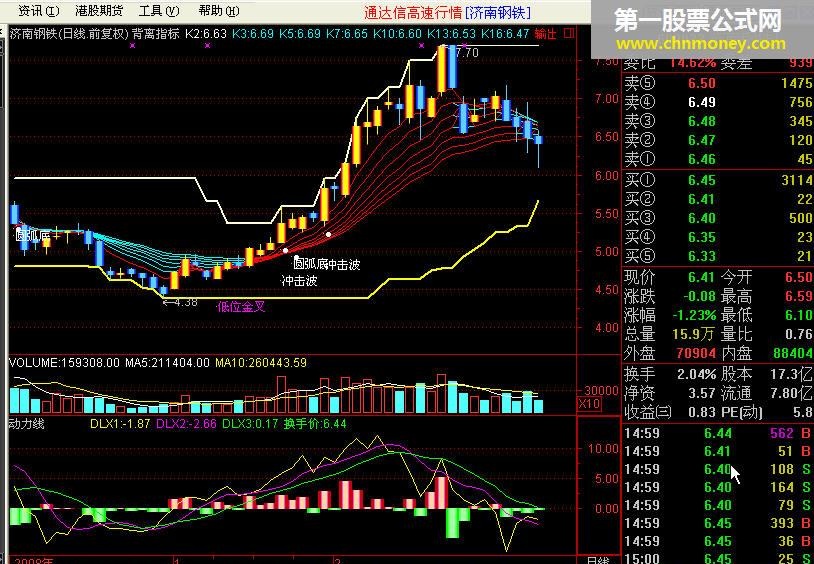Click the 2008年 date label on time axis
The height and width of the screenshot is (564, 814).
(x=34, y=560)
